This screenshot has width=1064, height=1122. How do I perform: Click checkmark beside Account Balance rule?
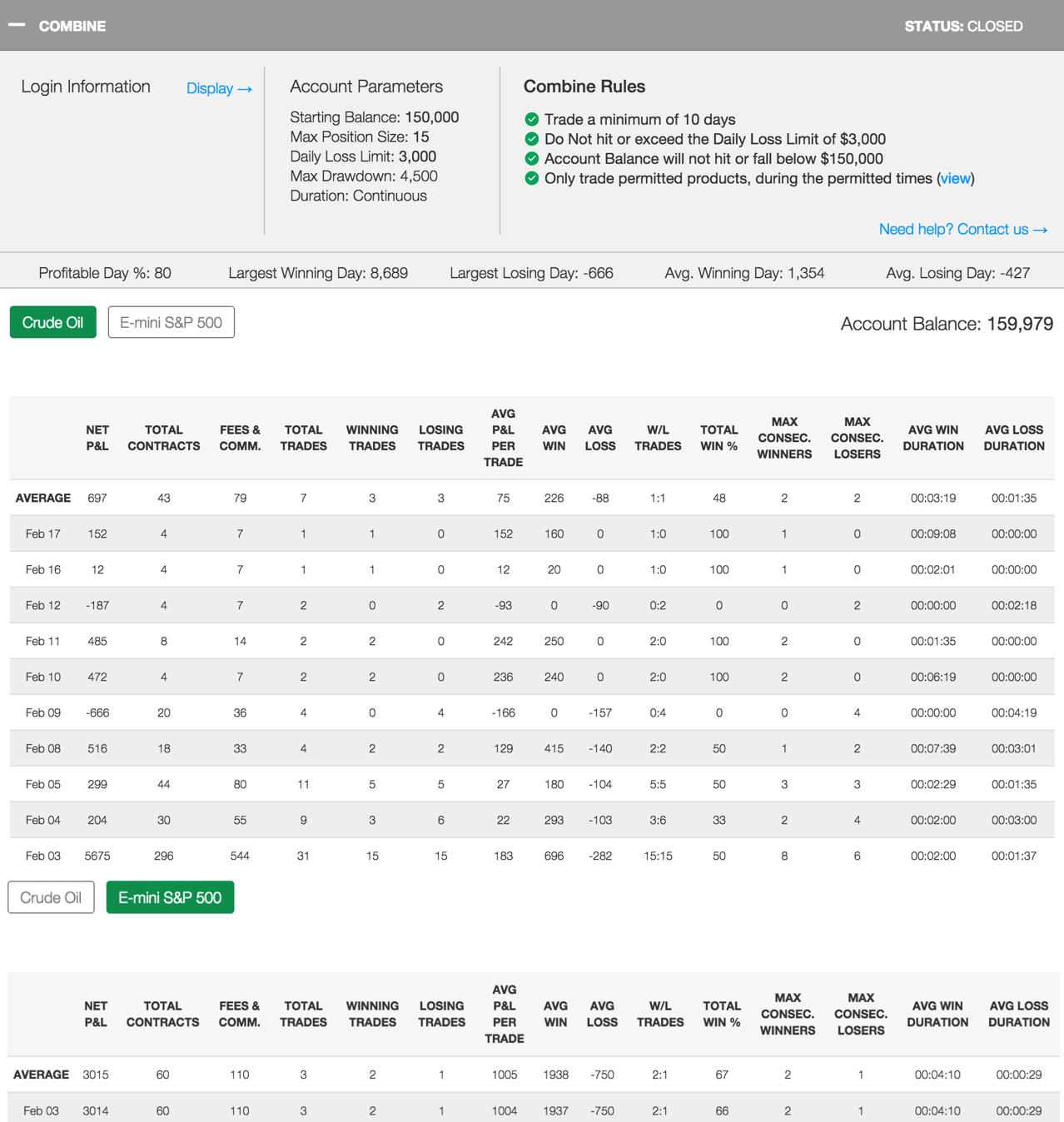[x=531, y=158]
